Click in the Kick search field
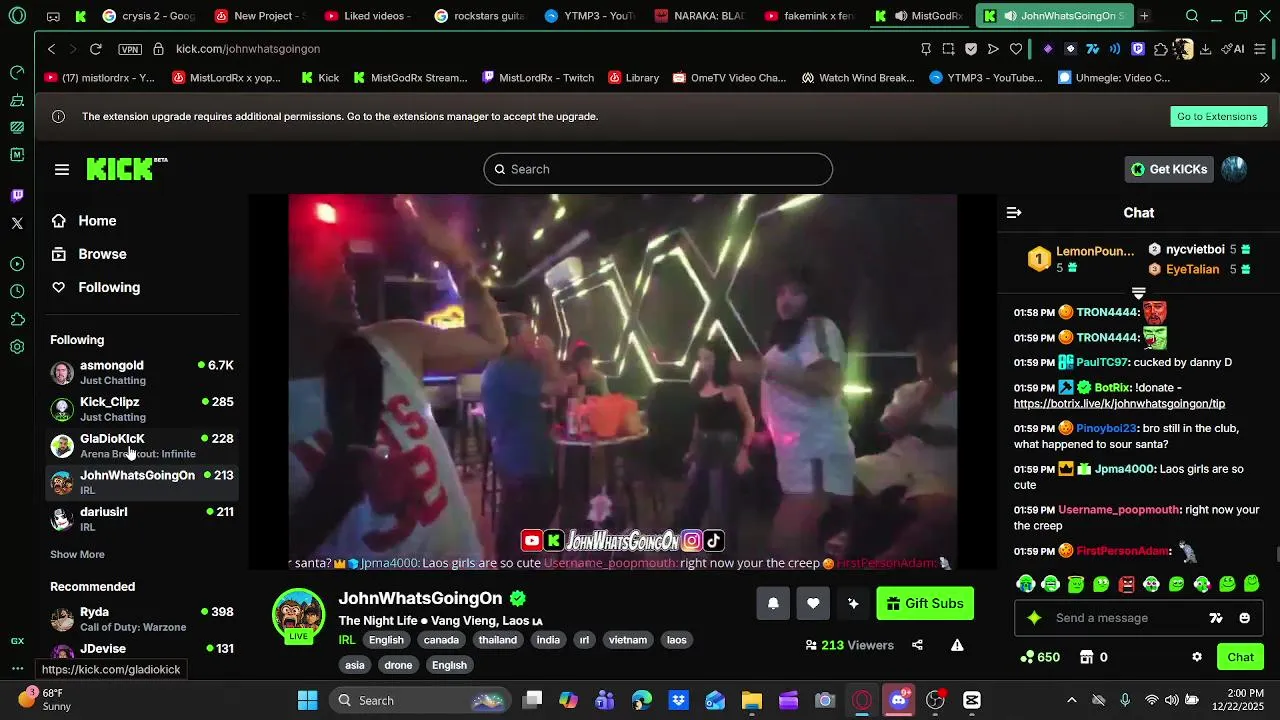Viewport: 1280px width, 720px height. coord(658,169)
